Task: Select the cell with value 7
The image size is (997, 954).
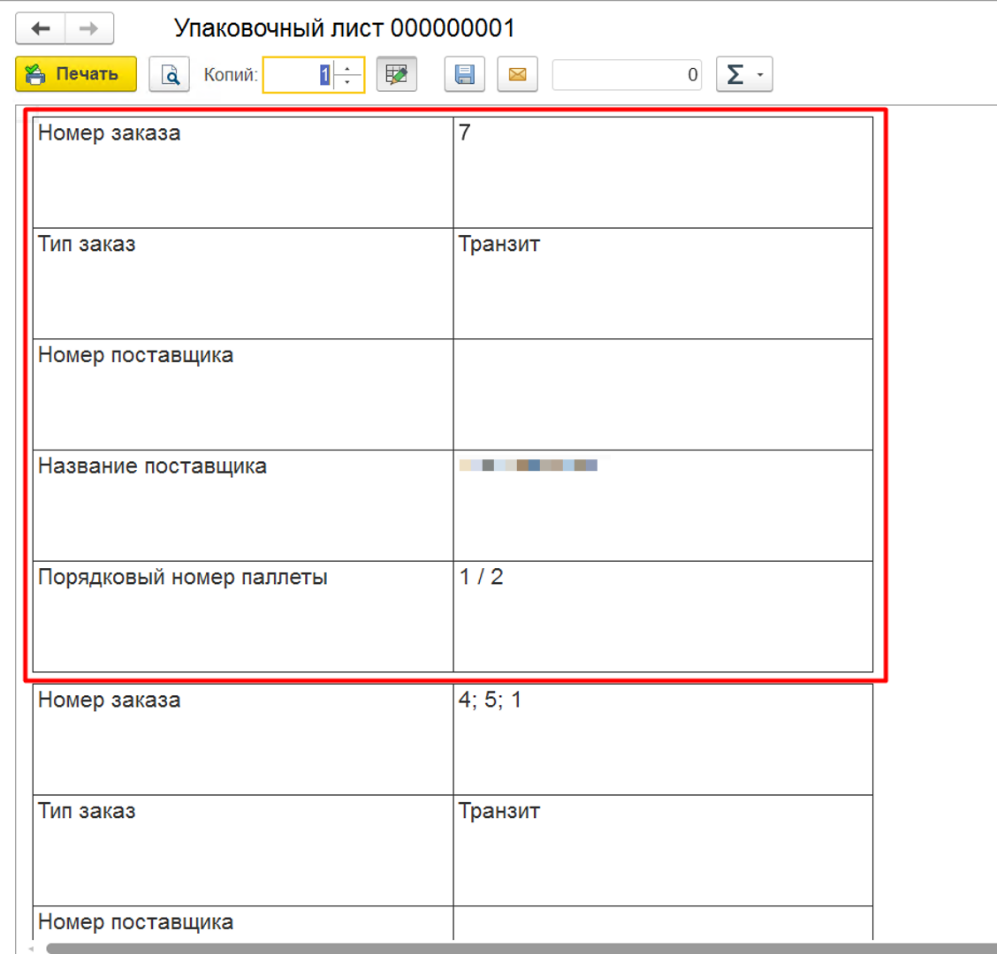Action: pyautogui.click(x=663, y=172)
